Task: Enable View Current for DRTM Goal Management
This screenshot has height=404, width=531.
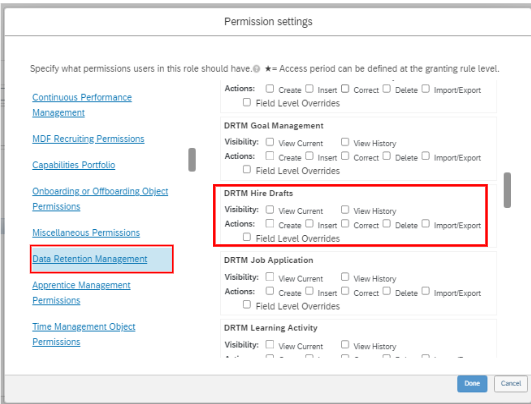Action: 270,142
